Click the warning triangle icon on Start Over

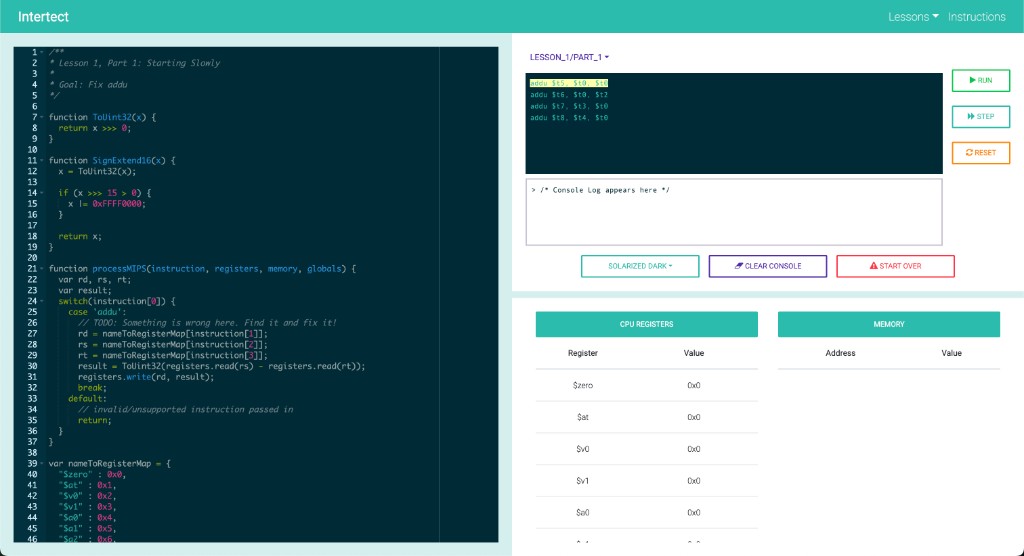point(873,266)
